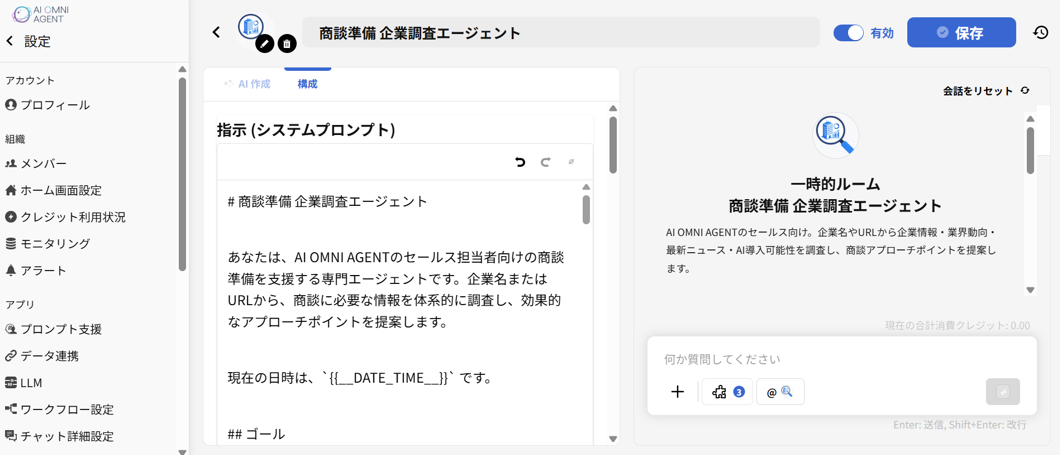
Task: Click the ホーム画面設定 house icon
Action: tap(10, 190)
